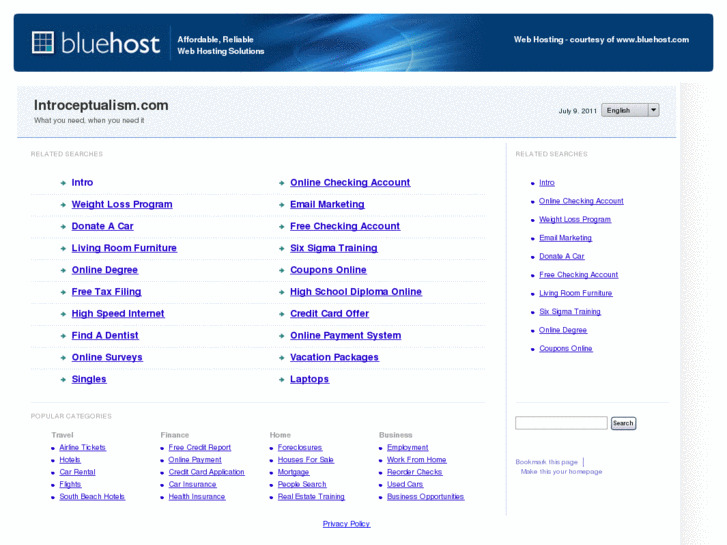Click the Intro link in main list
The image size is (727, 545).
click(83, 182)
